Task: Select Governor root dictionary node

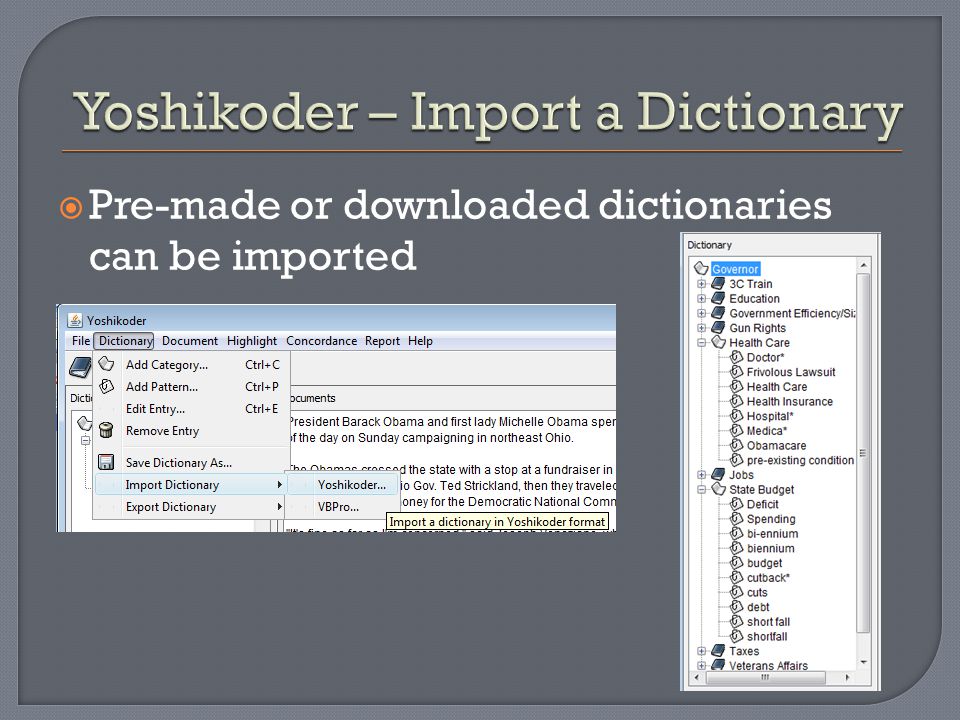Action: [735, 269]
